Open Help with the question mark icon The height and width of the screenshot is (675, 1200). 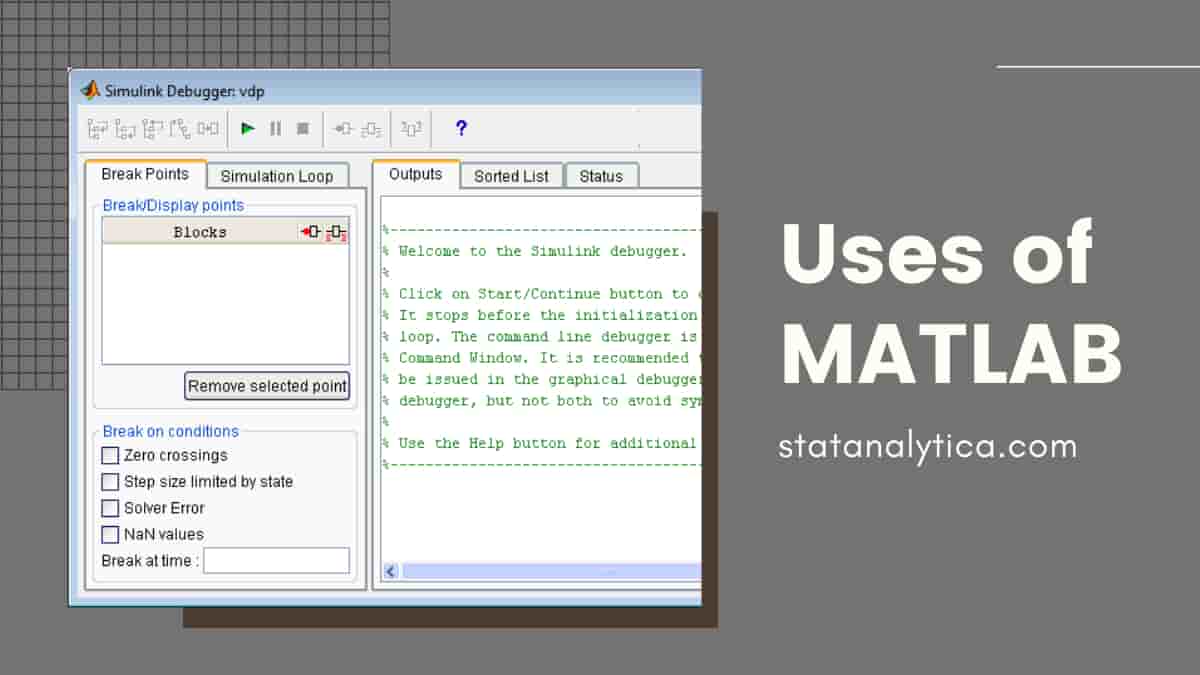(x=460, y=128)
